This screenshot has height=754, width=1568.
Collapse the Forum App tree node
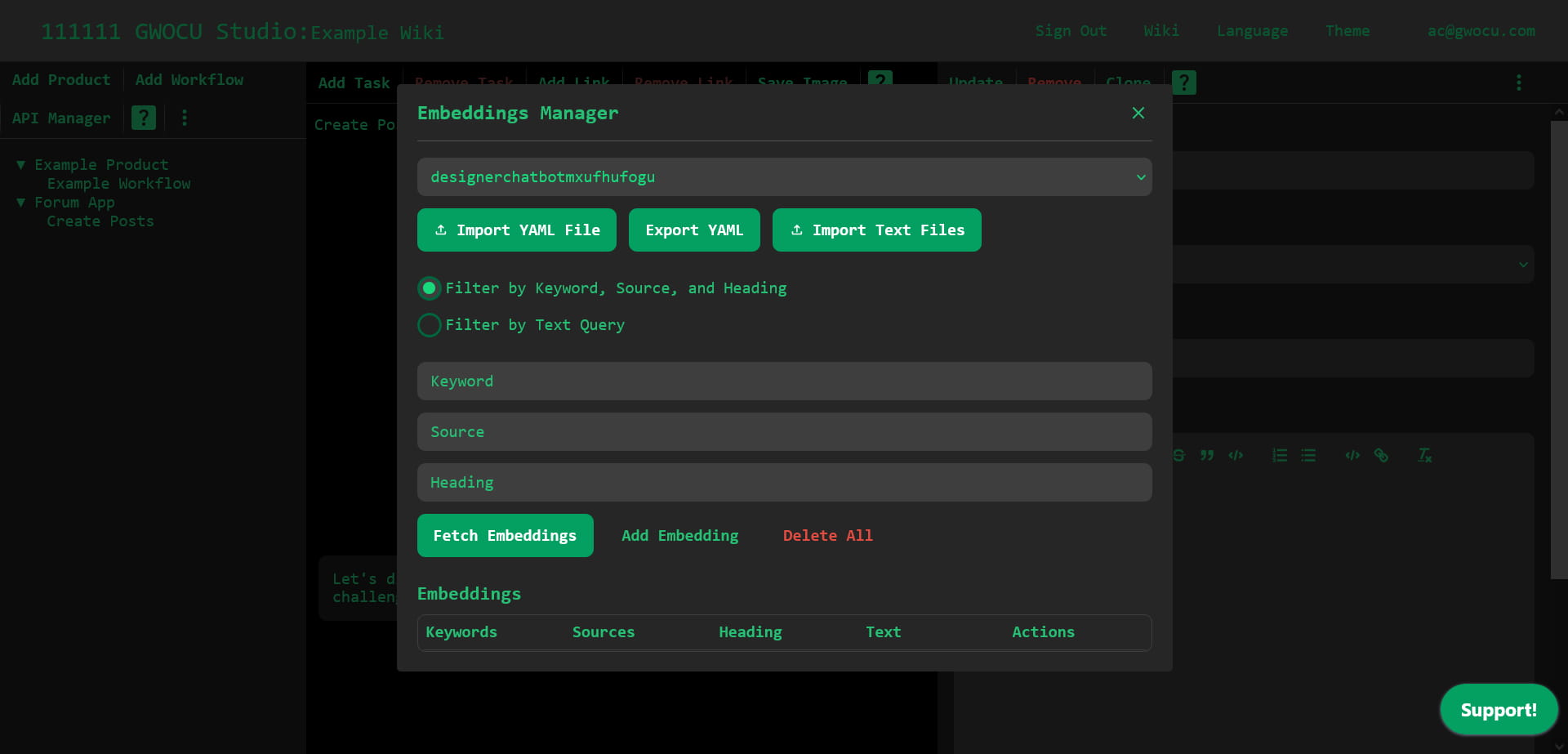pyautogui.click(x=20, y=203)
